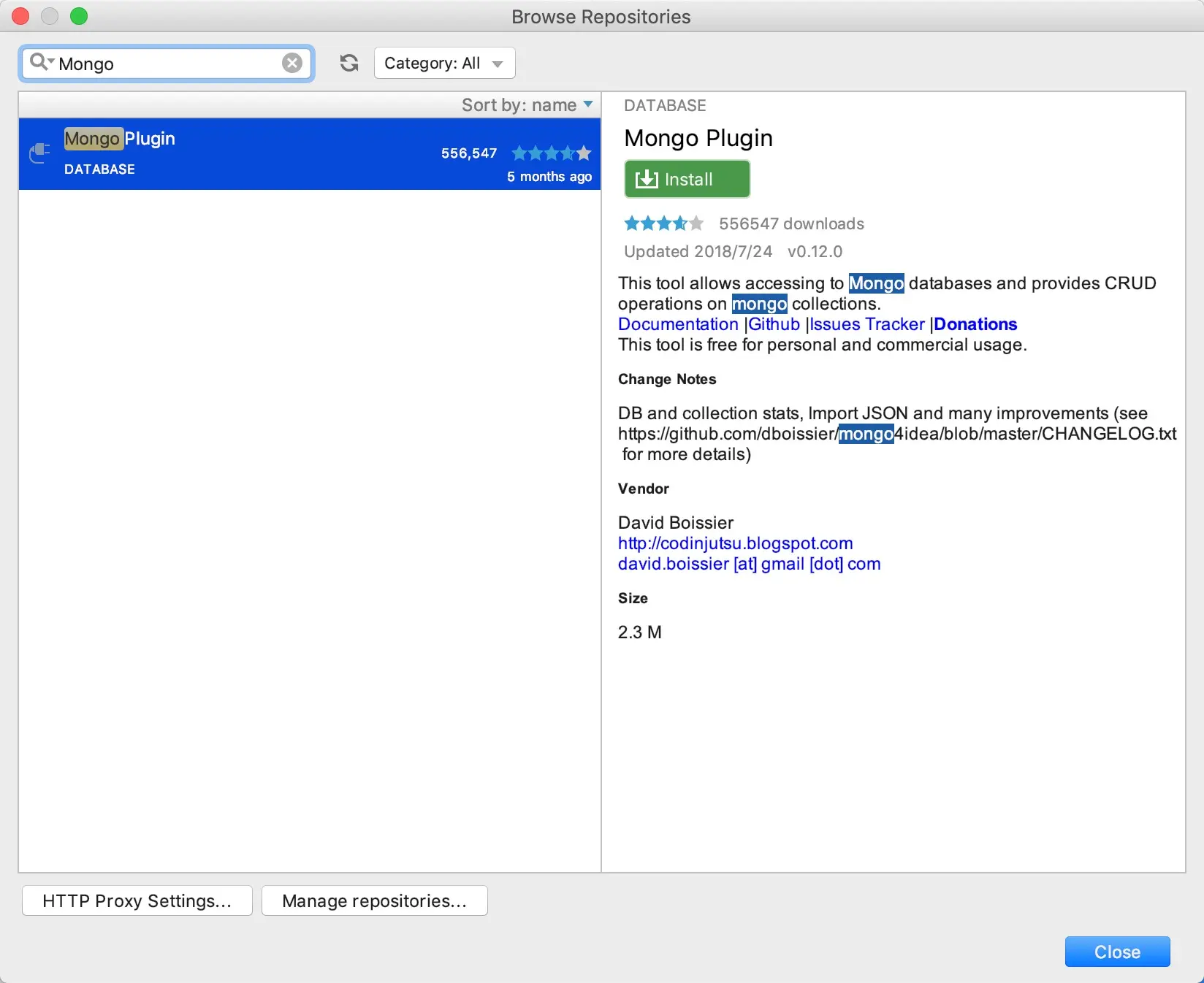The width and height of the screenshot is (1204, 983).
Task: Click the '2.3 M' size value
Action: pos(640,632)
